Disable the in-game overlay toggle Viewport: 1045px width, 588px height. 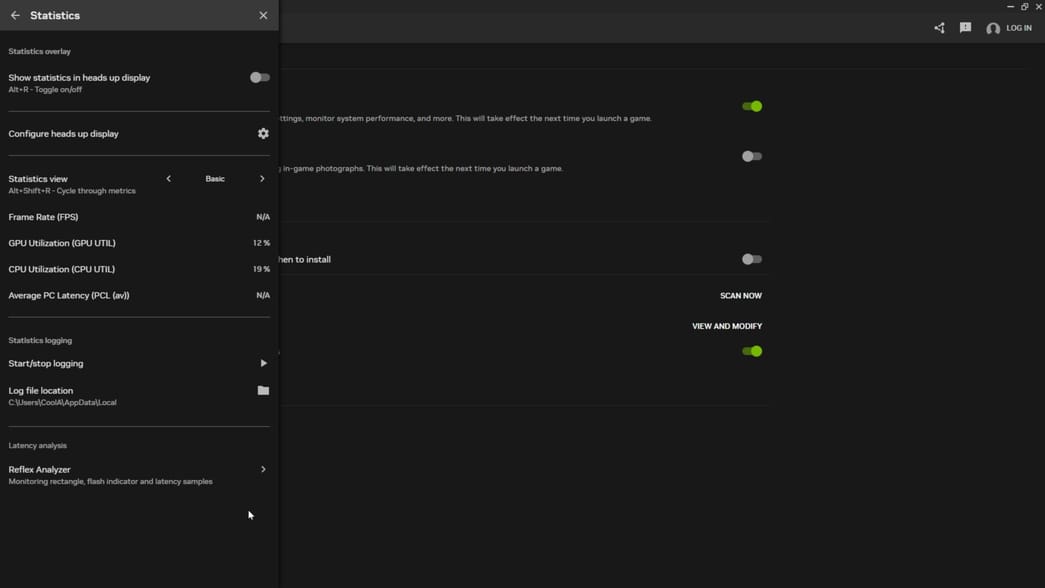[752, 106]
